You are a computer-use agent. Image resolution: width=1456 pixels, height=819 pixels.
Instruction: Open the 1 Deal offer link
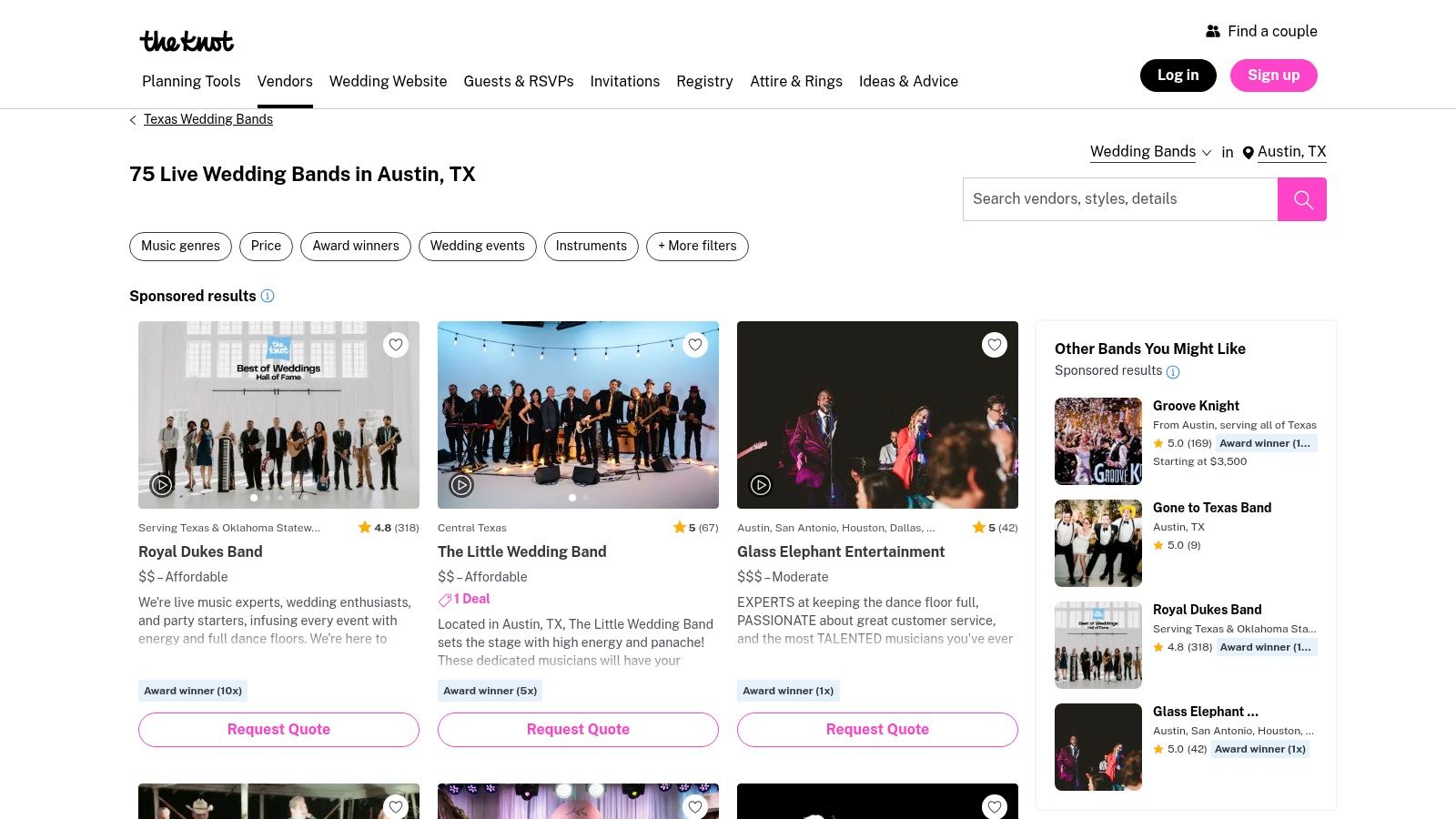pos(471,599)
